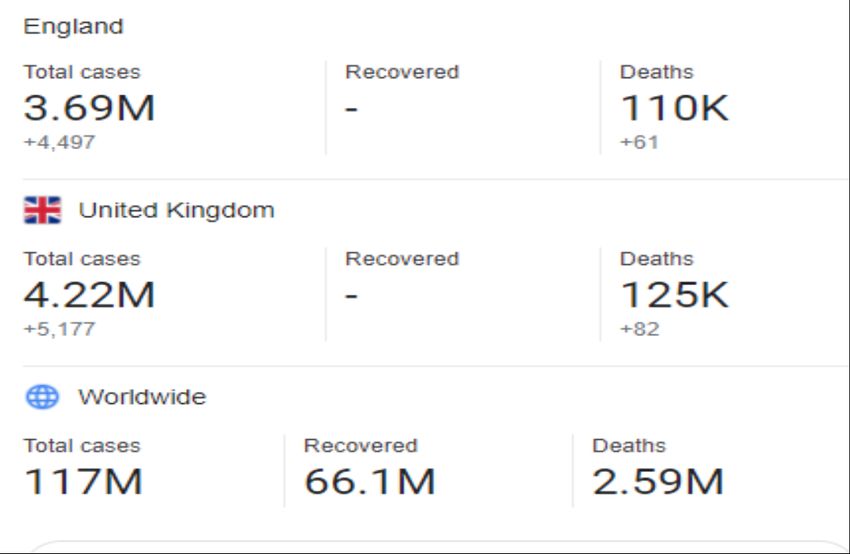Open the England region heading

point(74,26)
